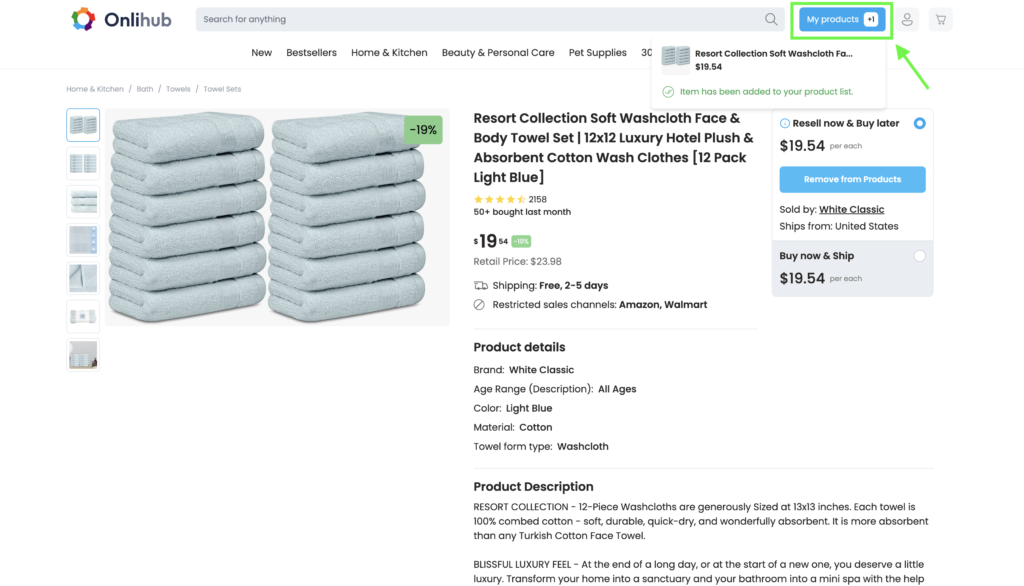The width and height of the screenshot is (1024, 586).
Task: Open the White Classic seller link
Action: tap(851, 210)
